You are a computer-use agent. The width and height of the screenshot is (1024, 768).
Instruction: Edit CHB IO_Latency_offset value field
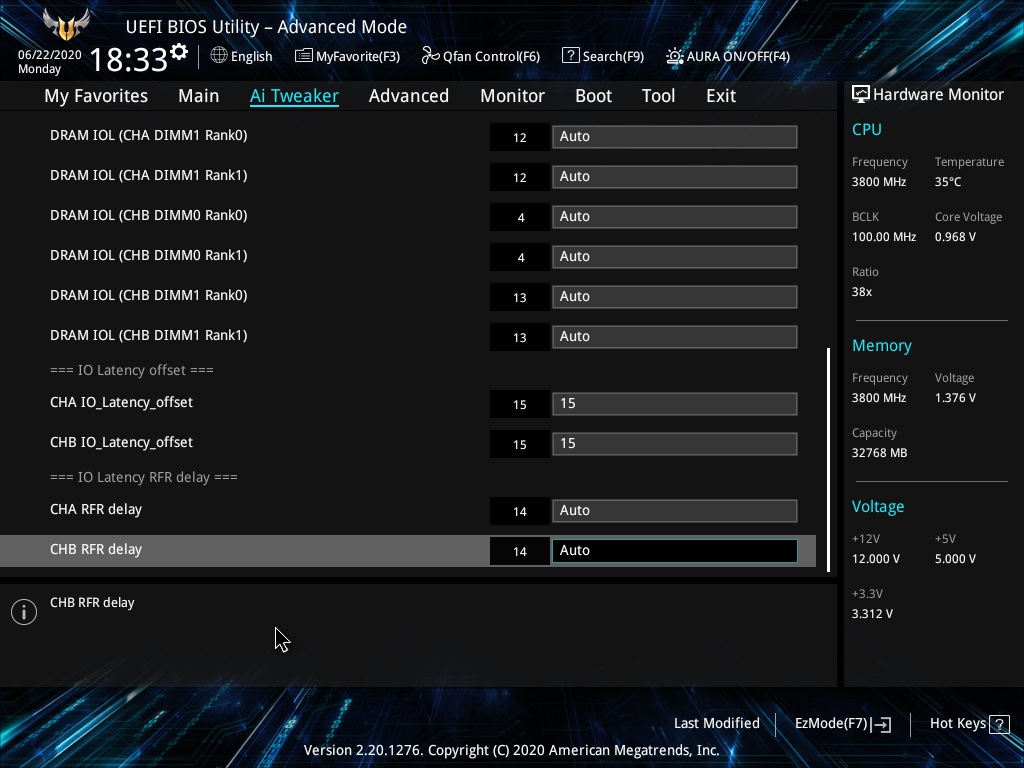coord(675,443)
